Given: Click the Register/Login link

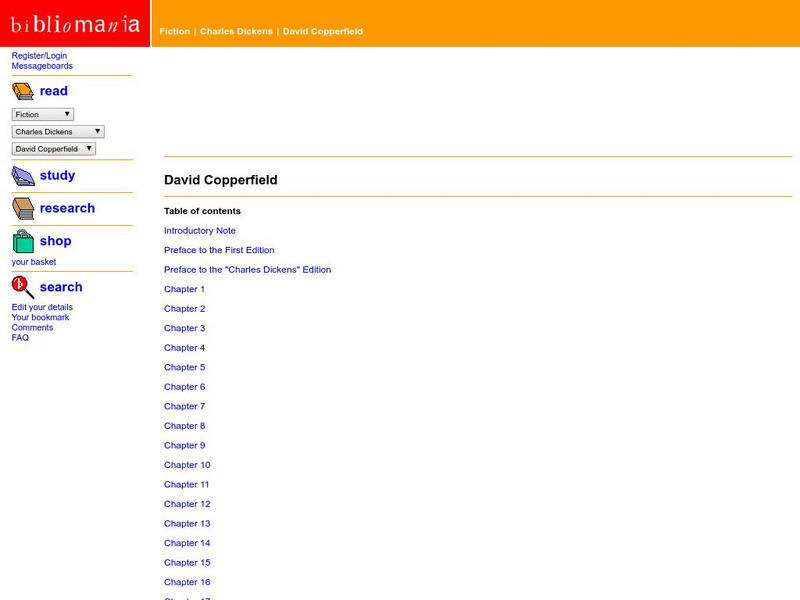Looking at the screenshot, I should click(39, 56).
